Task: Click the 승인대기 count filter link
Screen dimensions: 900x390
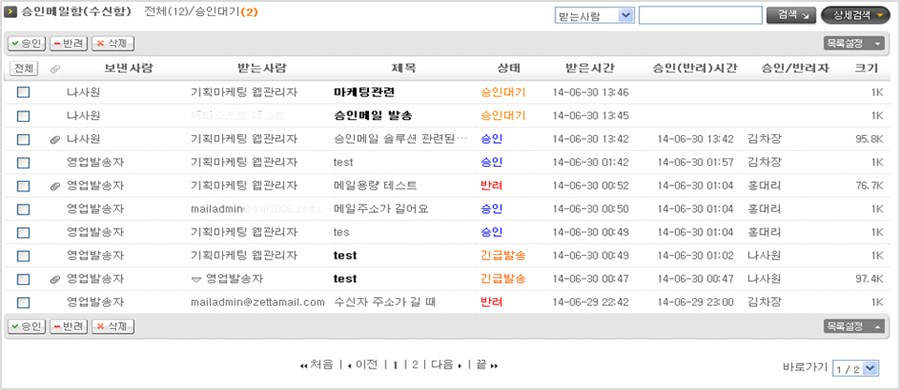Action: [x=227, y=11]
